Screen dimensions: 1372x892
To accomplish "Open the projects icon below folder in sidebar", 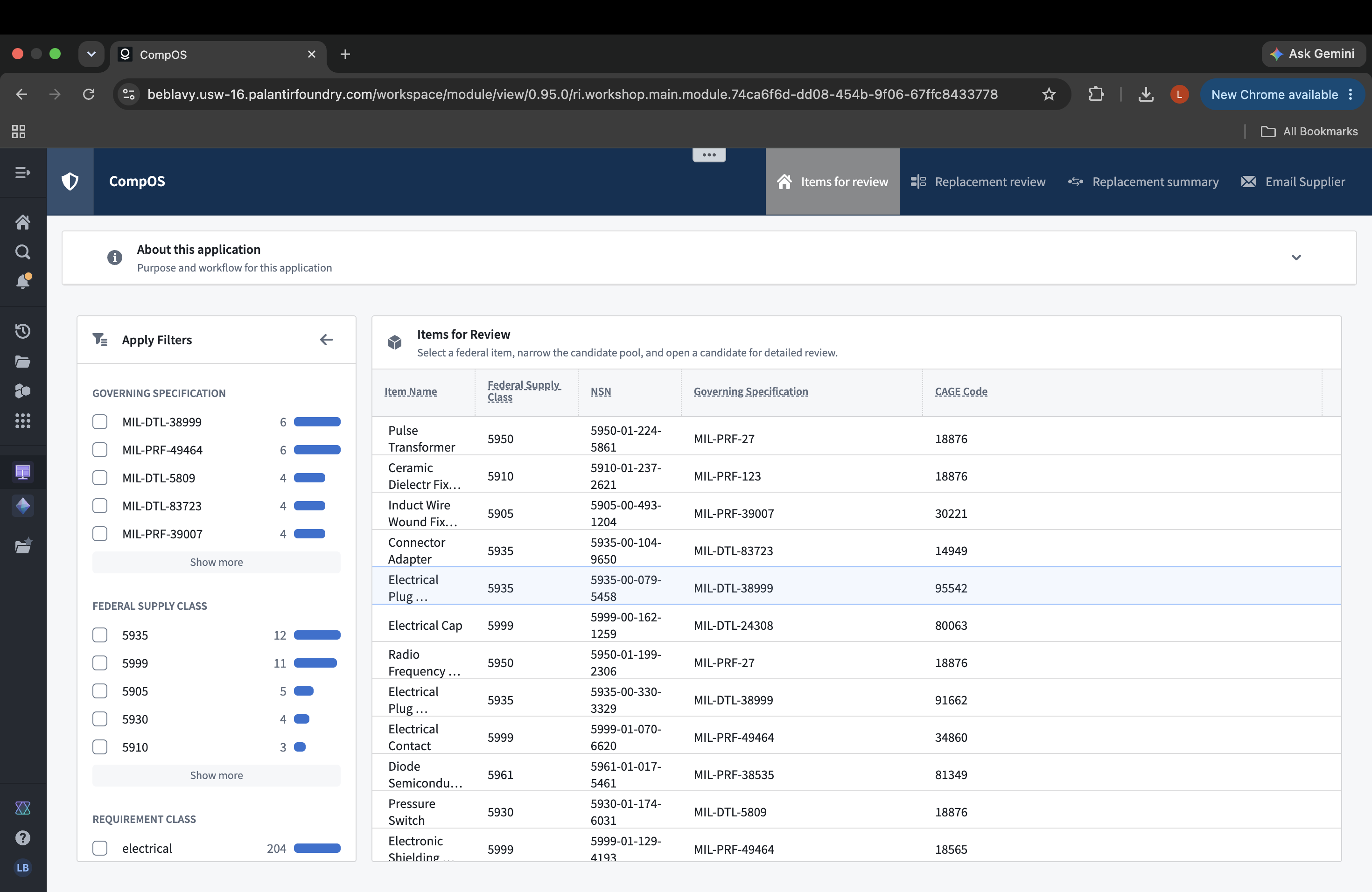I will (x=22, y=391).
